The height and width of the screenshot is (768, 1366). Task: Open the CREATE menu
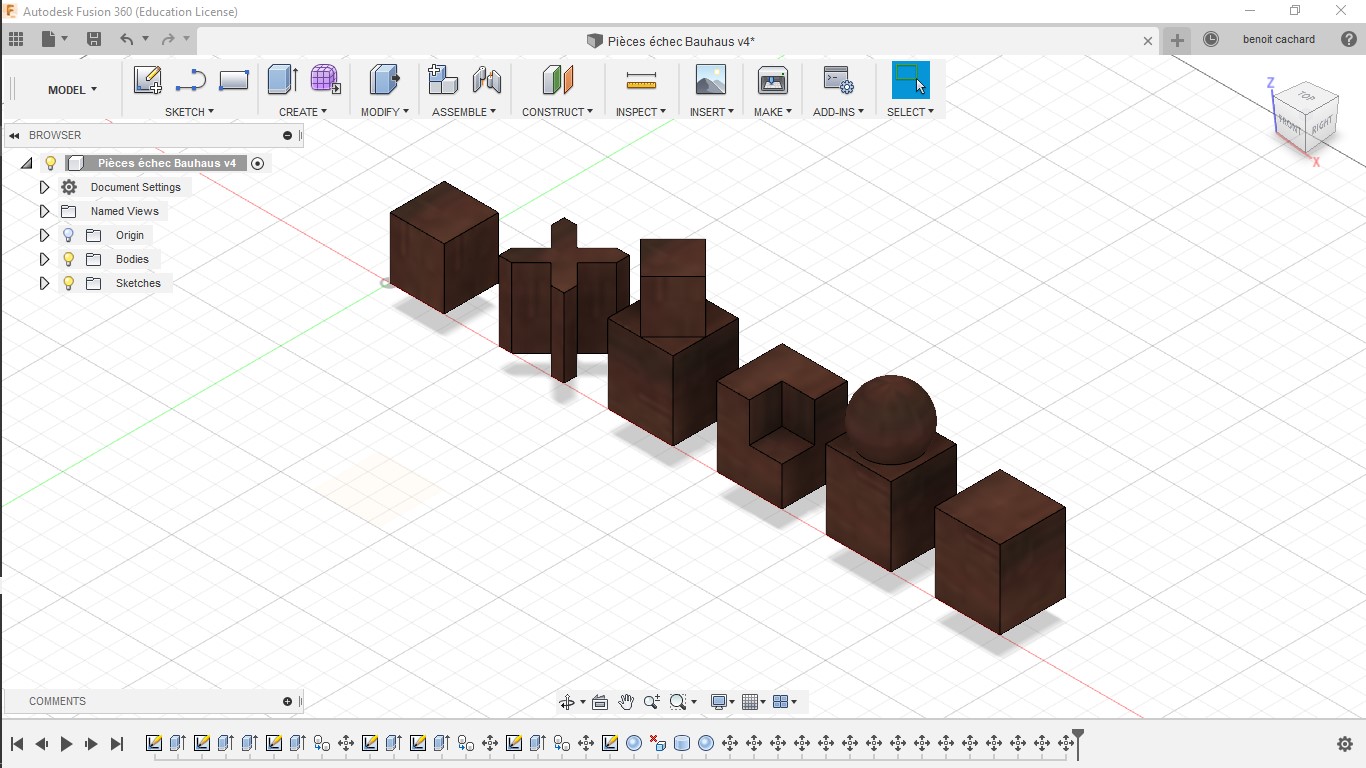coord(303,112)
